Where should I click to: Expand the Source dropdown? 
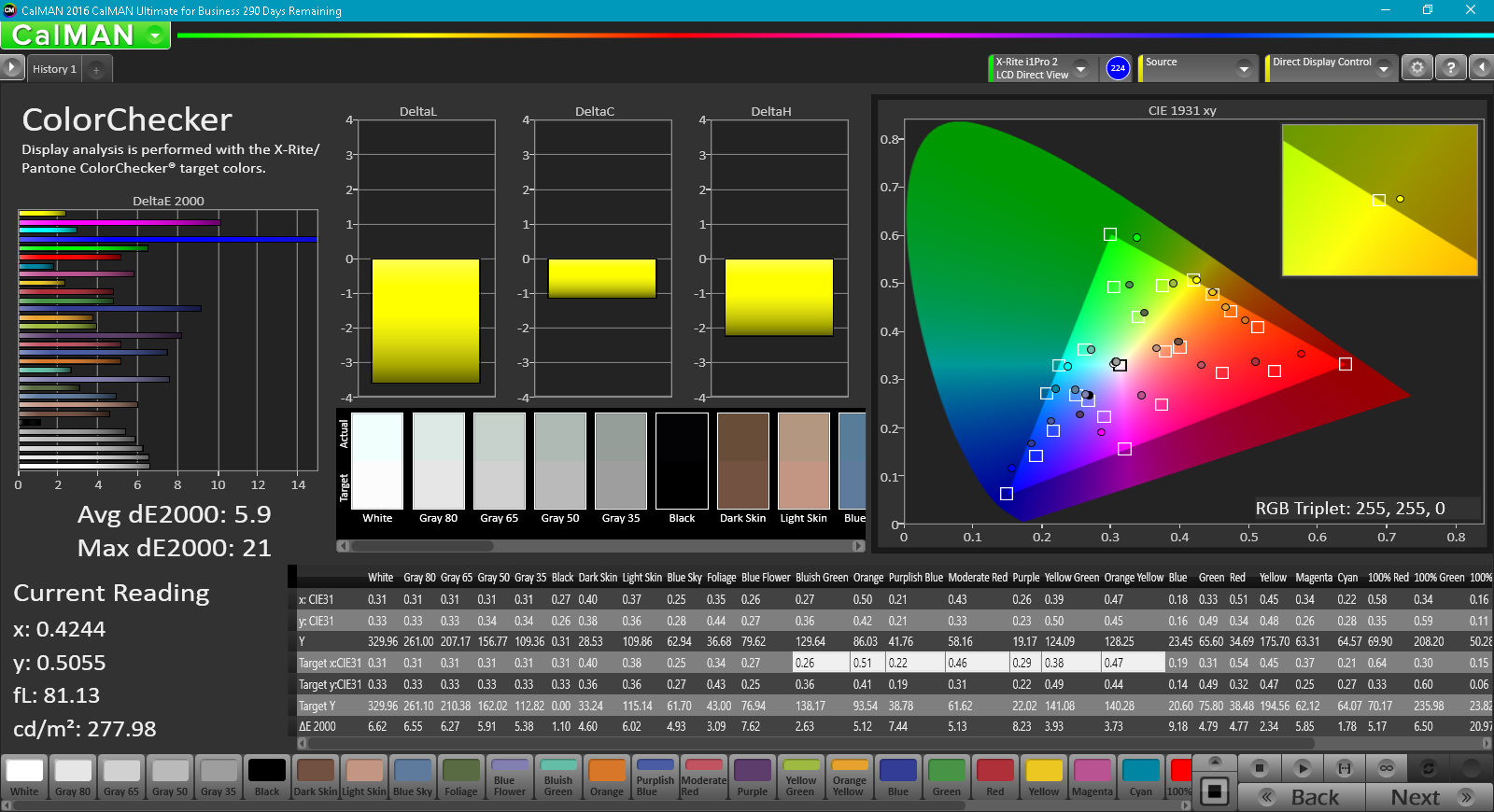(x=1243, y=68)
